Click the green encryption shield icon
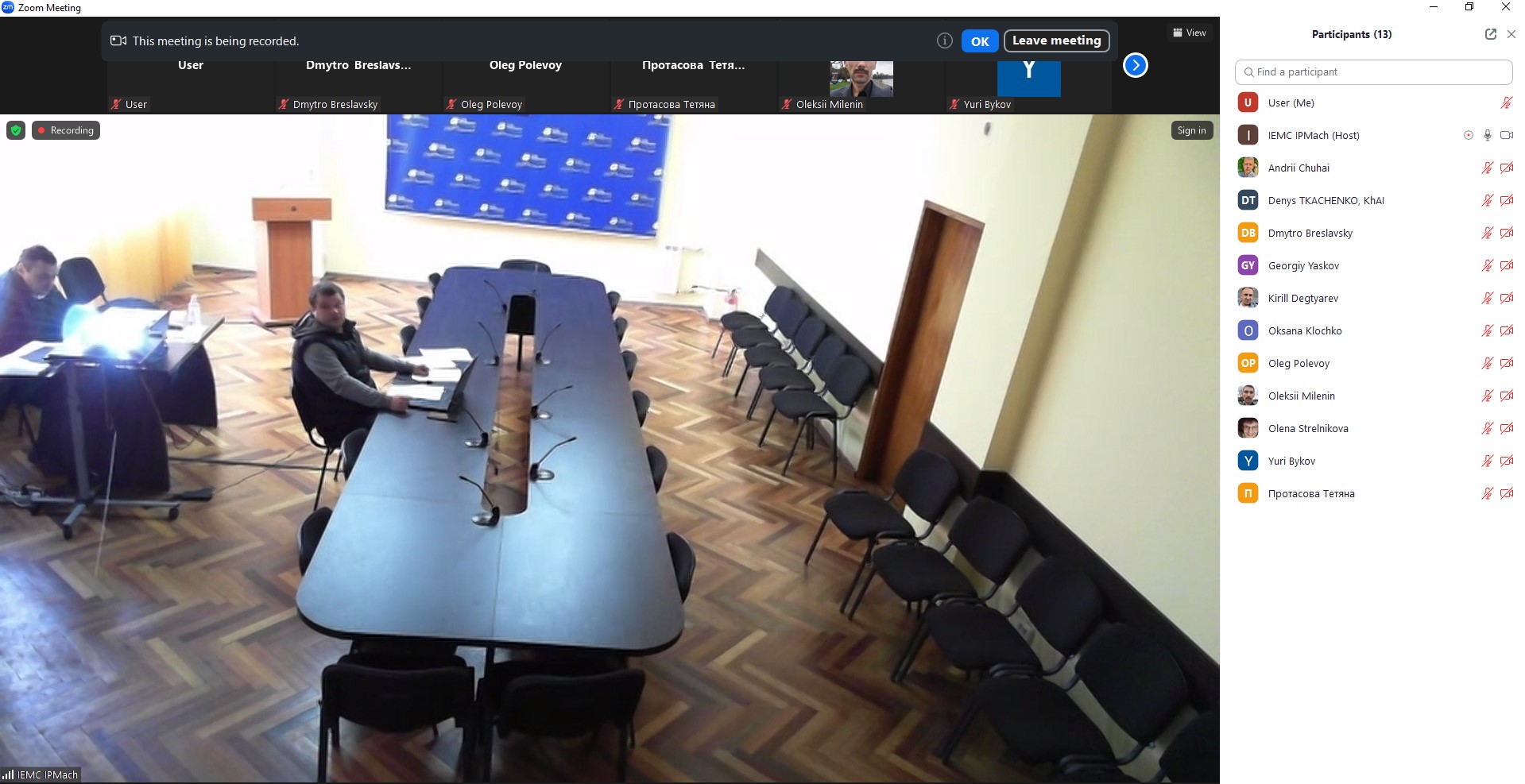 pos(16,130)
